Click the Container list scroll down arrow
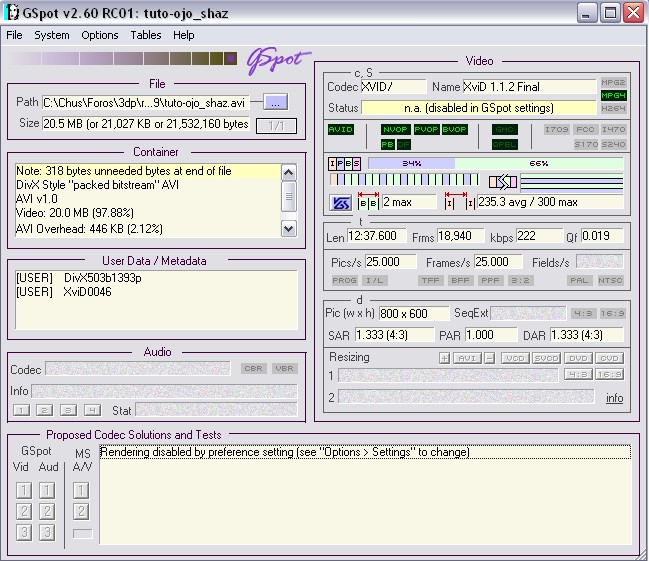Screen dimensions: 649x561 pos(288,229)
